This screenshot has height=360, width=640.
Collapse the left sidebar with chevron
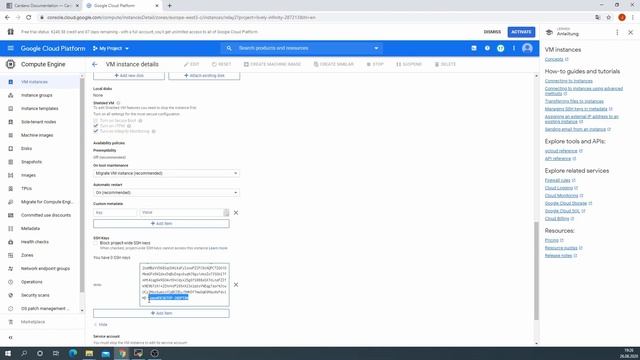coord(11,338)
